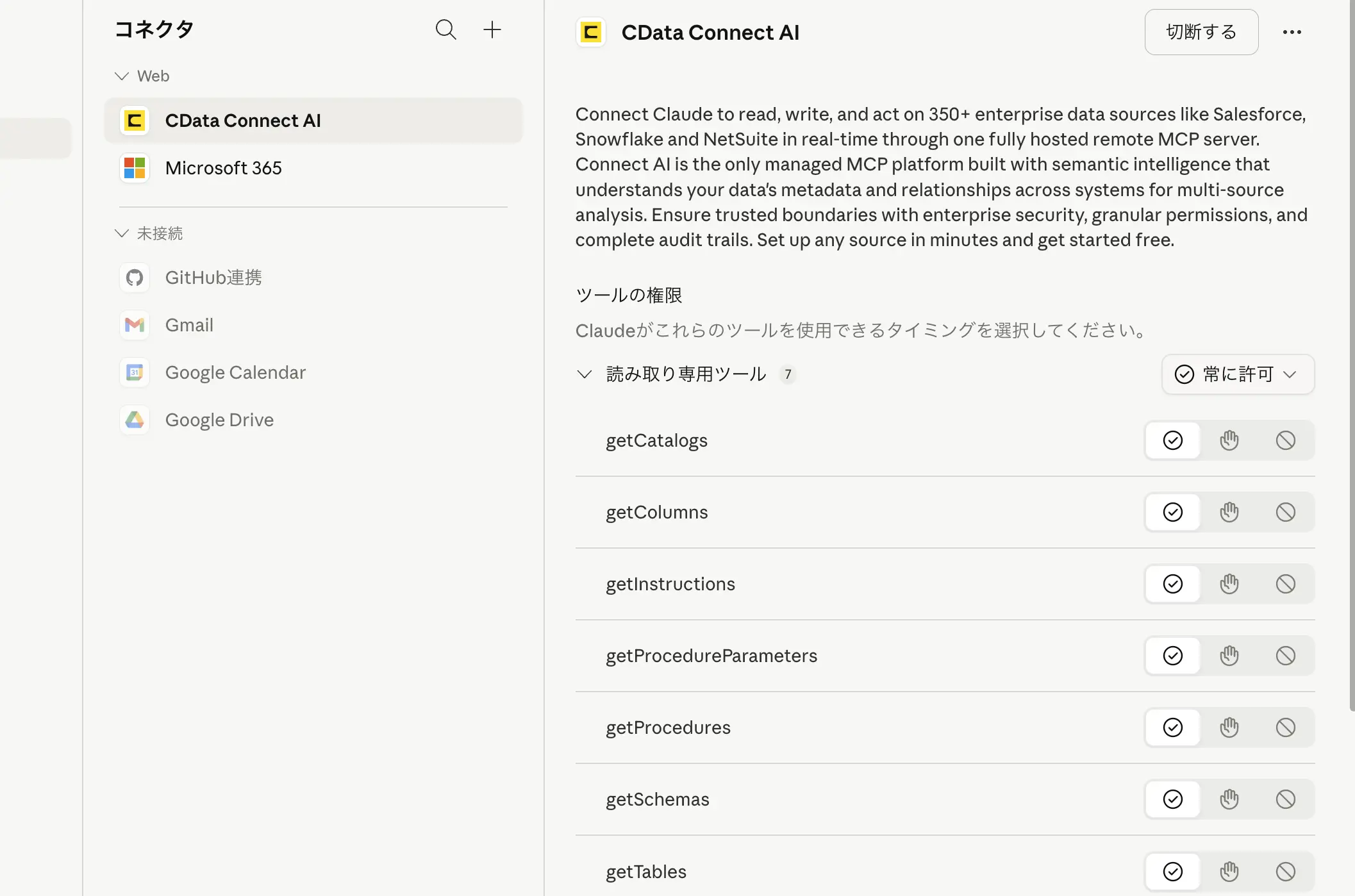The width and height of the screenshot is (1355, 896).
Task: Block the getInstructions tool
Action: click(1286, 584)
